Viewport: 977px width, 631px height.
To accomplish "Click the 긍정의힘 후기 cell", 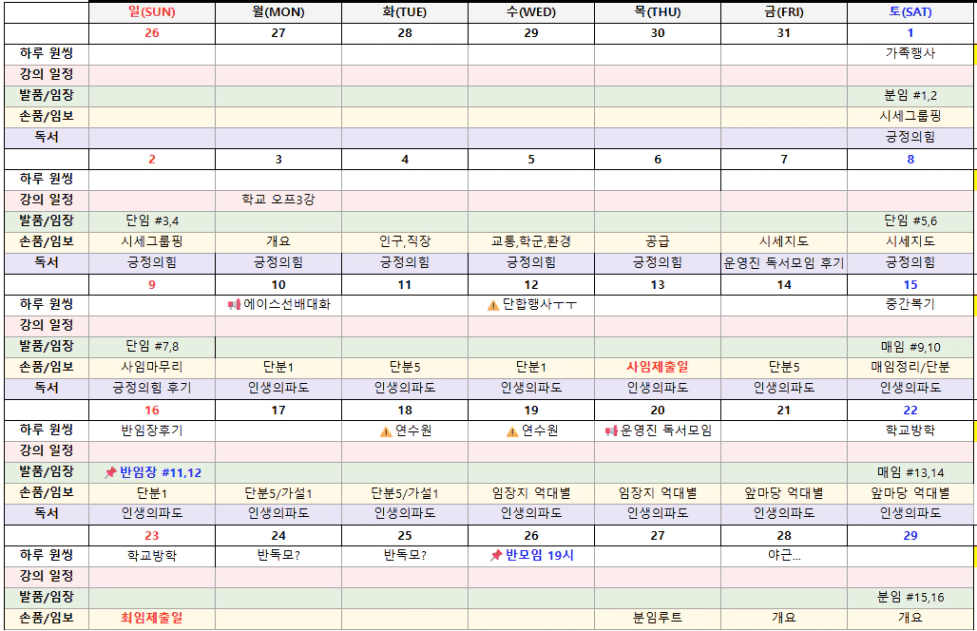I will click(152, 388).
